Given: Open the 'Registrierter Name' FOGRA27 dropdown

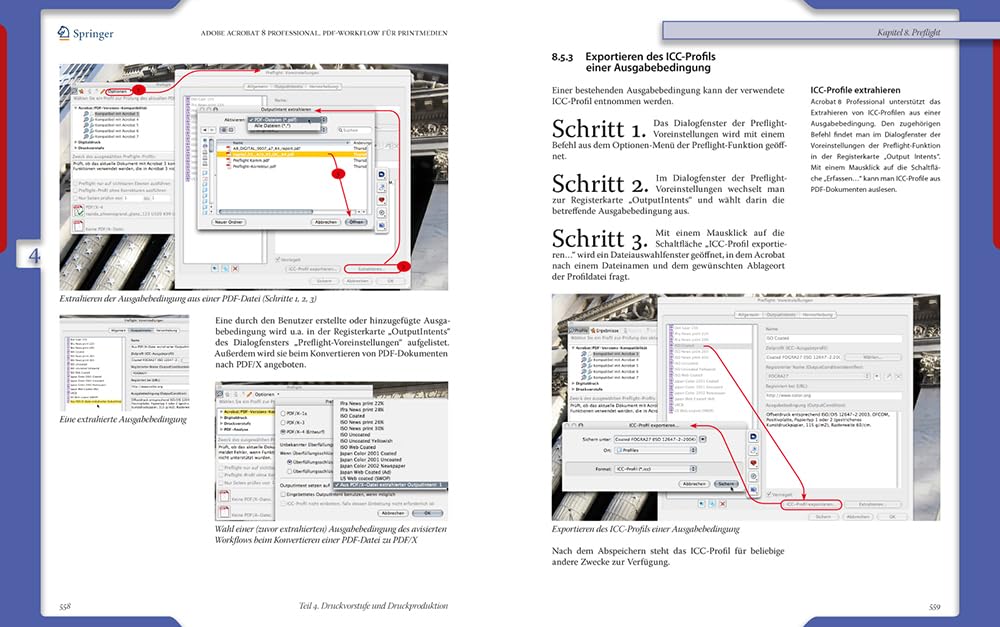Looking at the screenshot, I should click(x=818, y=376).
